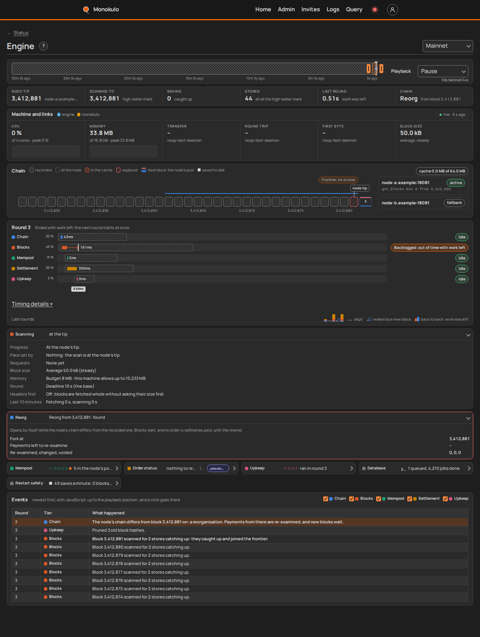480x637 pixels.
Task: Toggle the Blocks events filter checkbox
Action: pyautogui.click(x=351, y=499)
